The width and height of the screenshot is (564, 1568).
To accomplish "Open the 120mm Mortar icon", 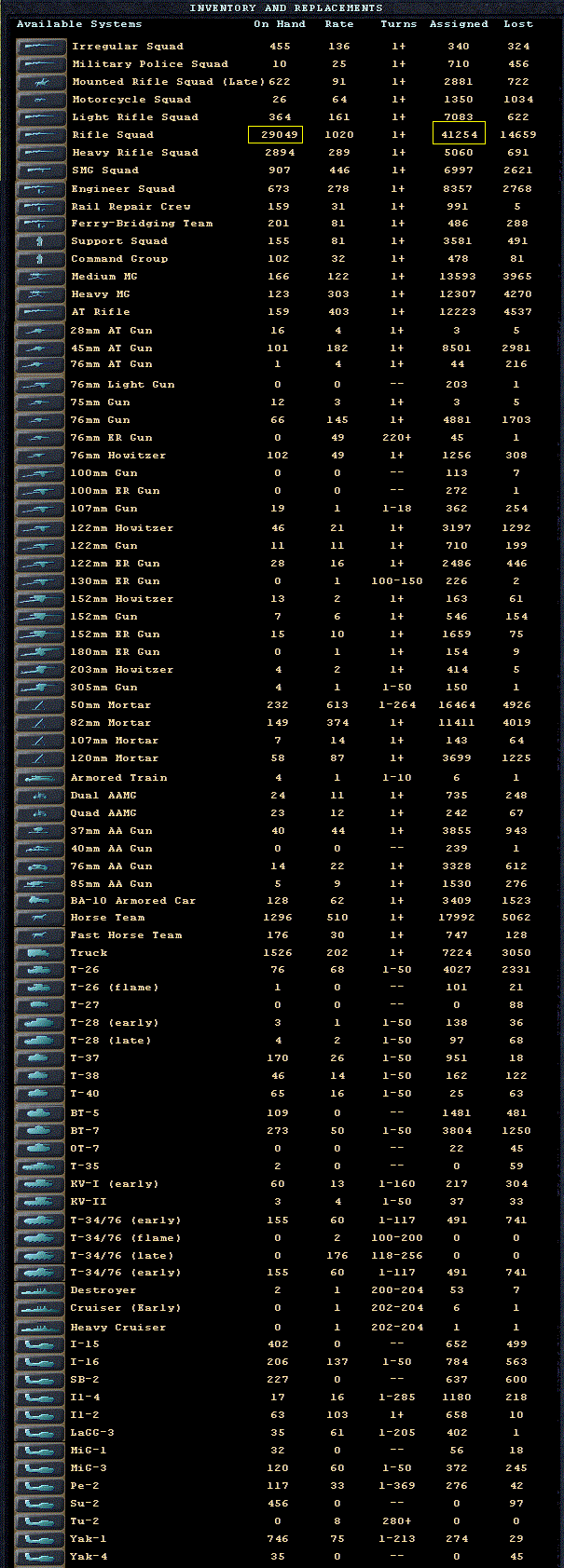I will 41,757.
